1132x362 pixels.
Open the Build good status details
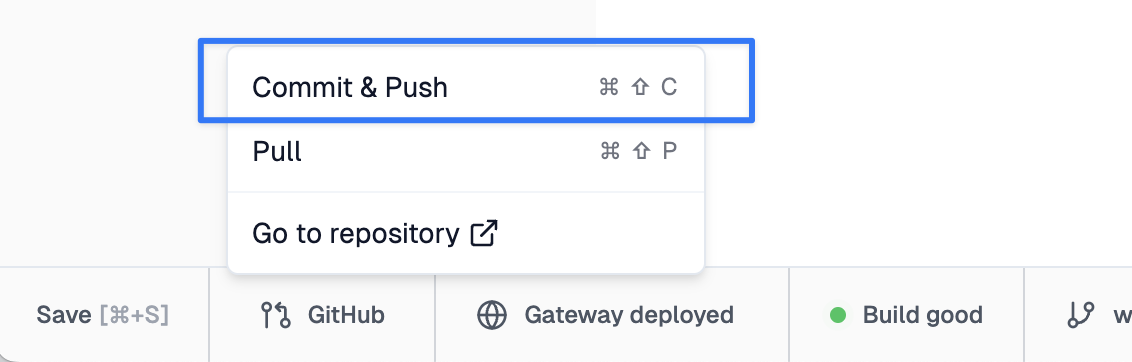(906, 315)
